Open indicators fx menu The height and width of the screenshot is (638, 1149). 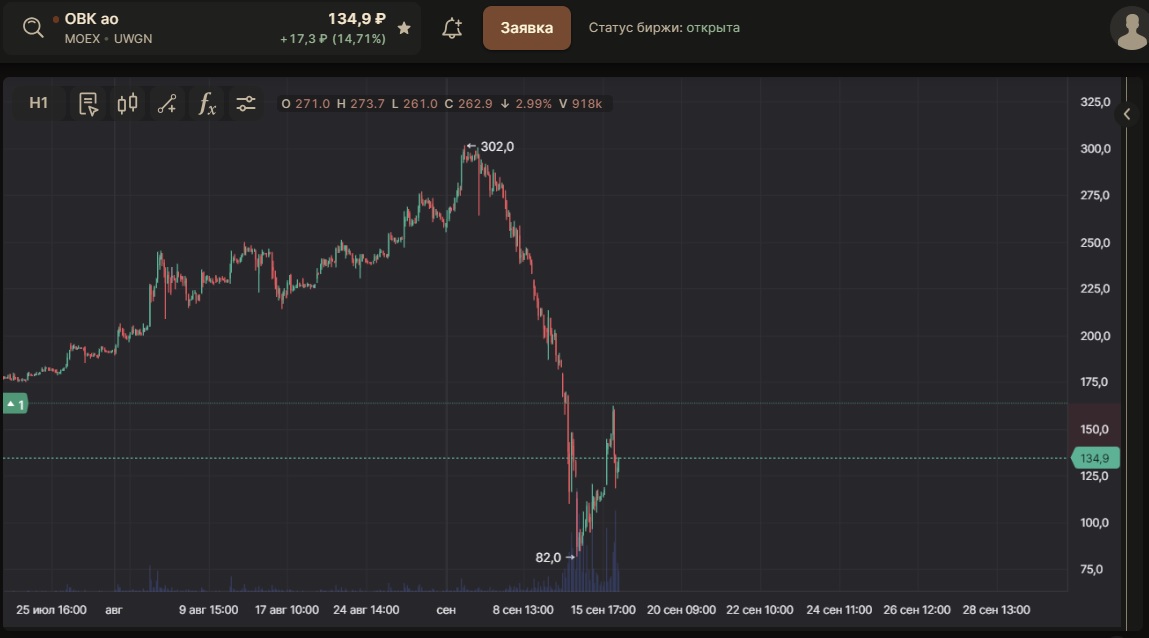click(207, 103)
